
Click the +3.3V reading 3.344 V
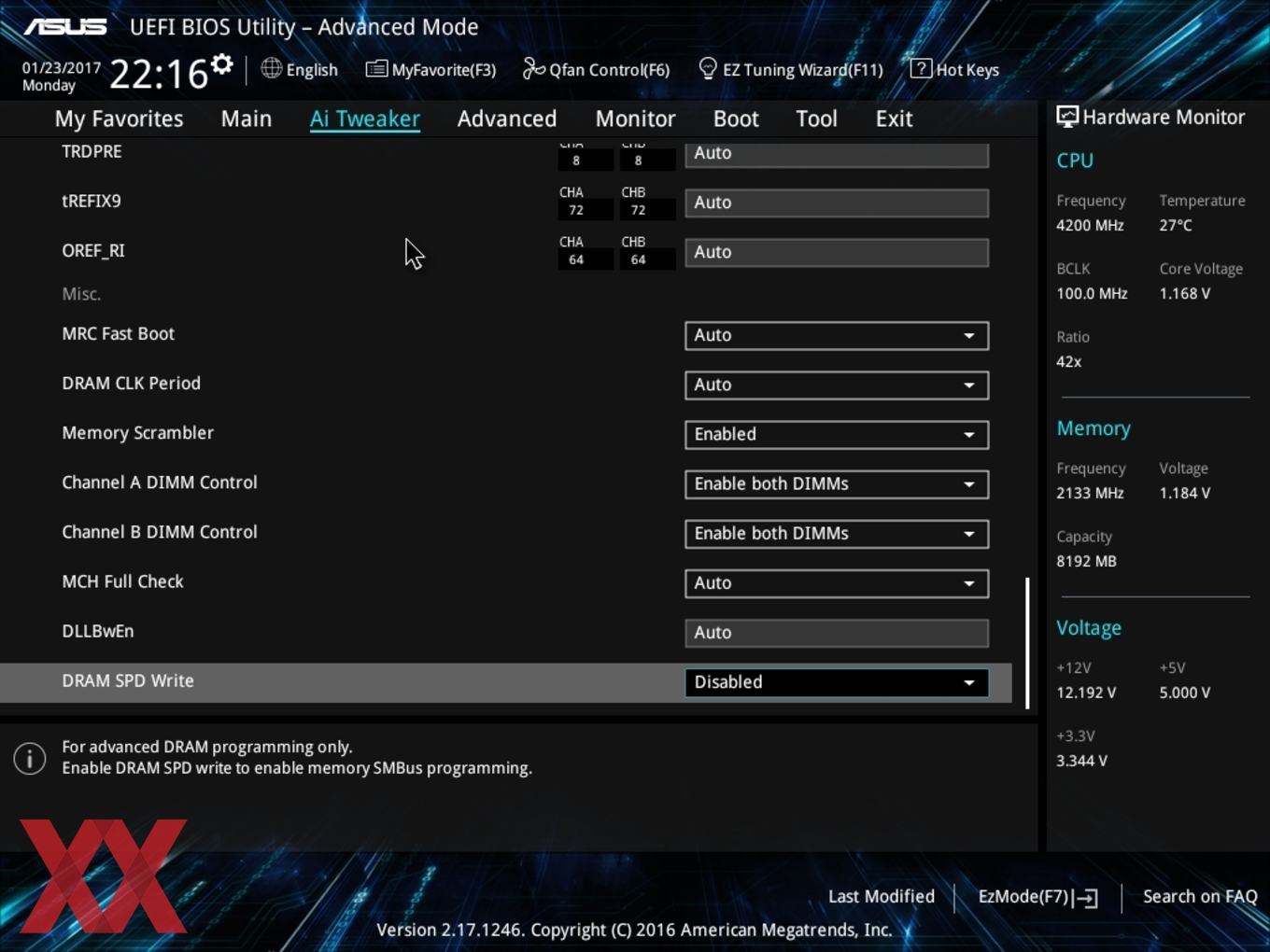point(1081,761)
